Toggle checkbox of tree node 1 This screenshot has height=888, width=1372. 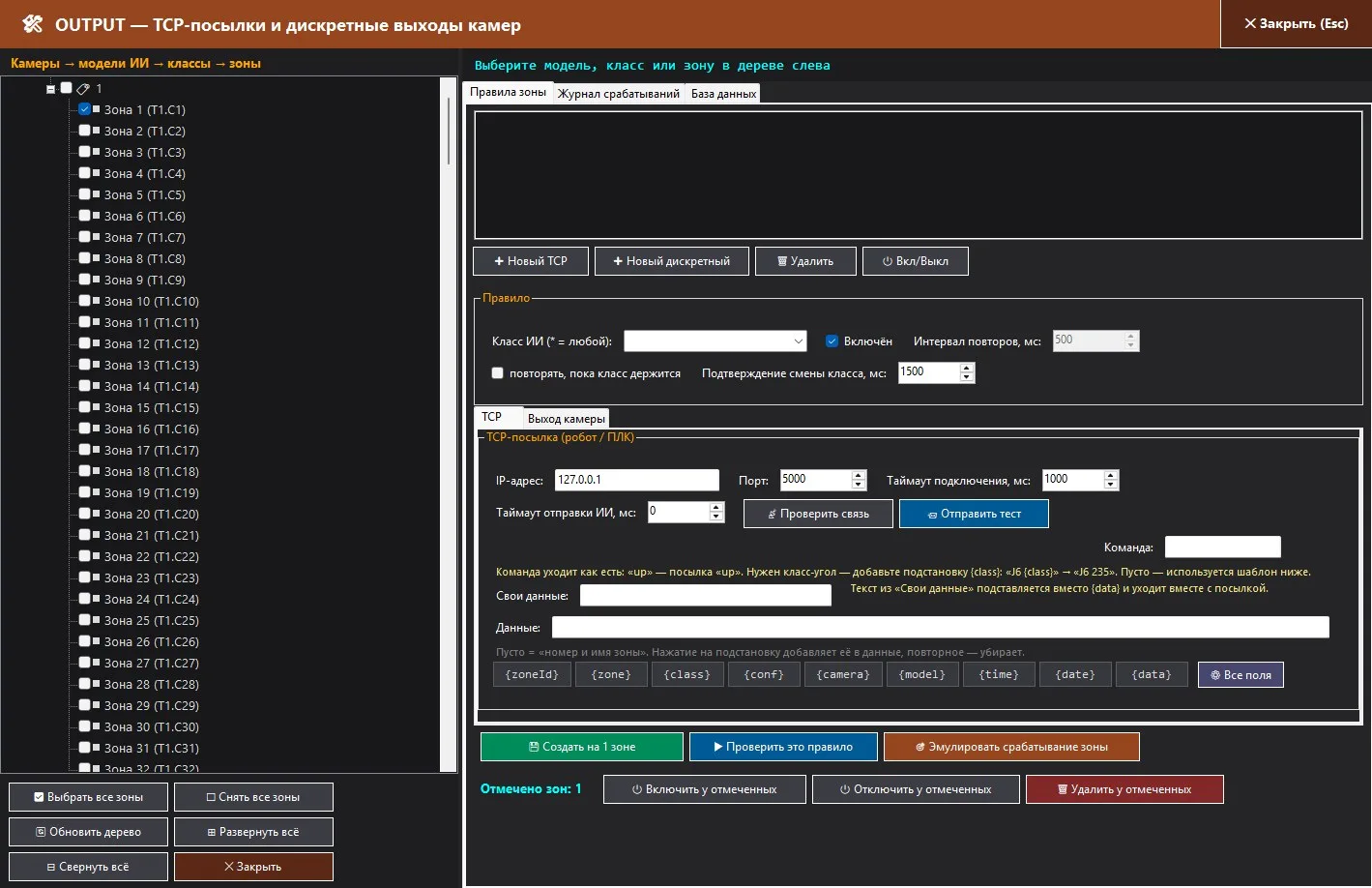click(x=66, y=88)
